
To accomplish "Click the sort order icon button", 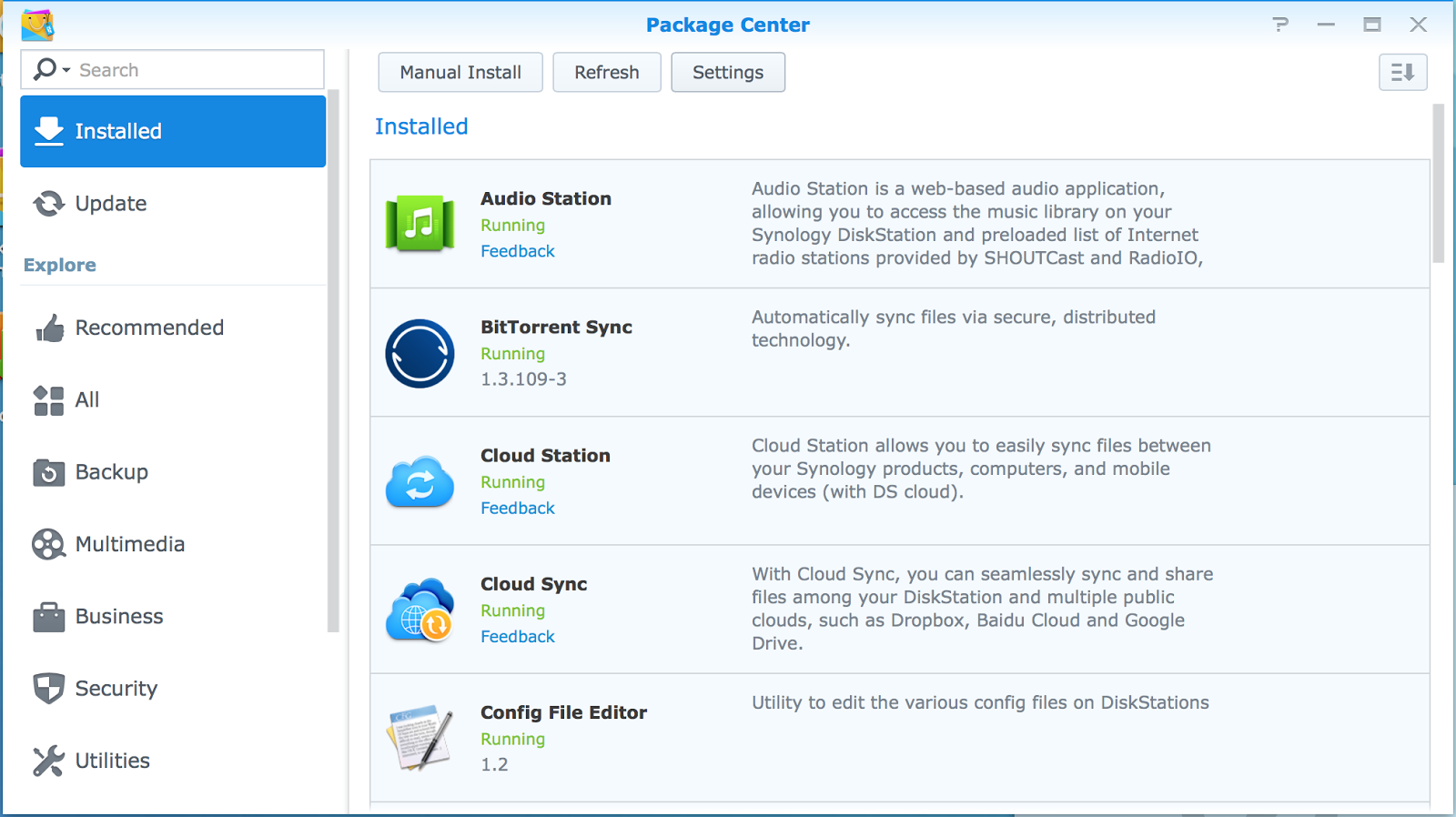I will (1402, 72).
